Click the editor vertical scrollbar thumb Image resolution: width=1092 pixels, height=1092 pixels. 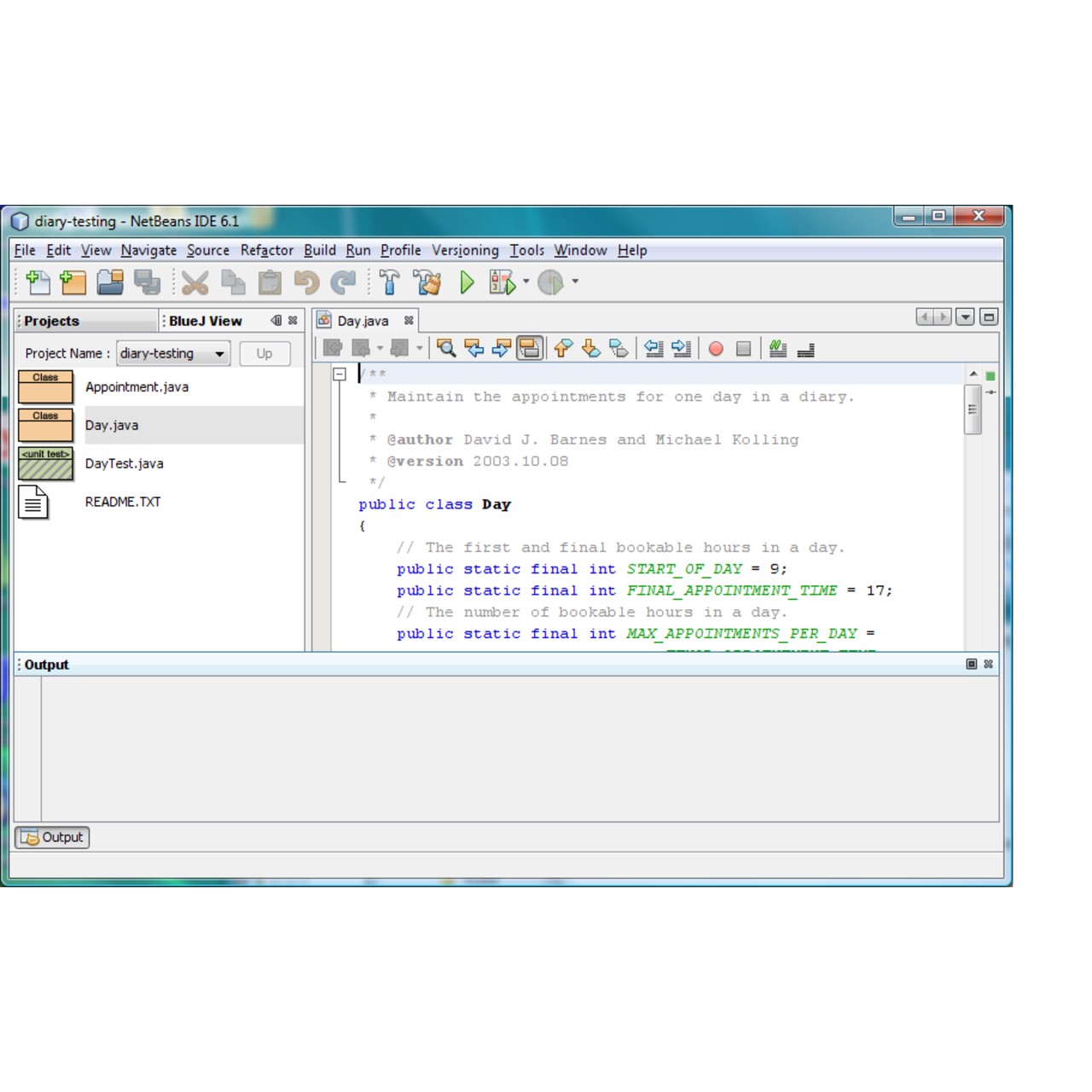click(x=973, y=409)
